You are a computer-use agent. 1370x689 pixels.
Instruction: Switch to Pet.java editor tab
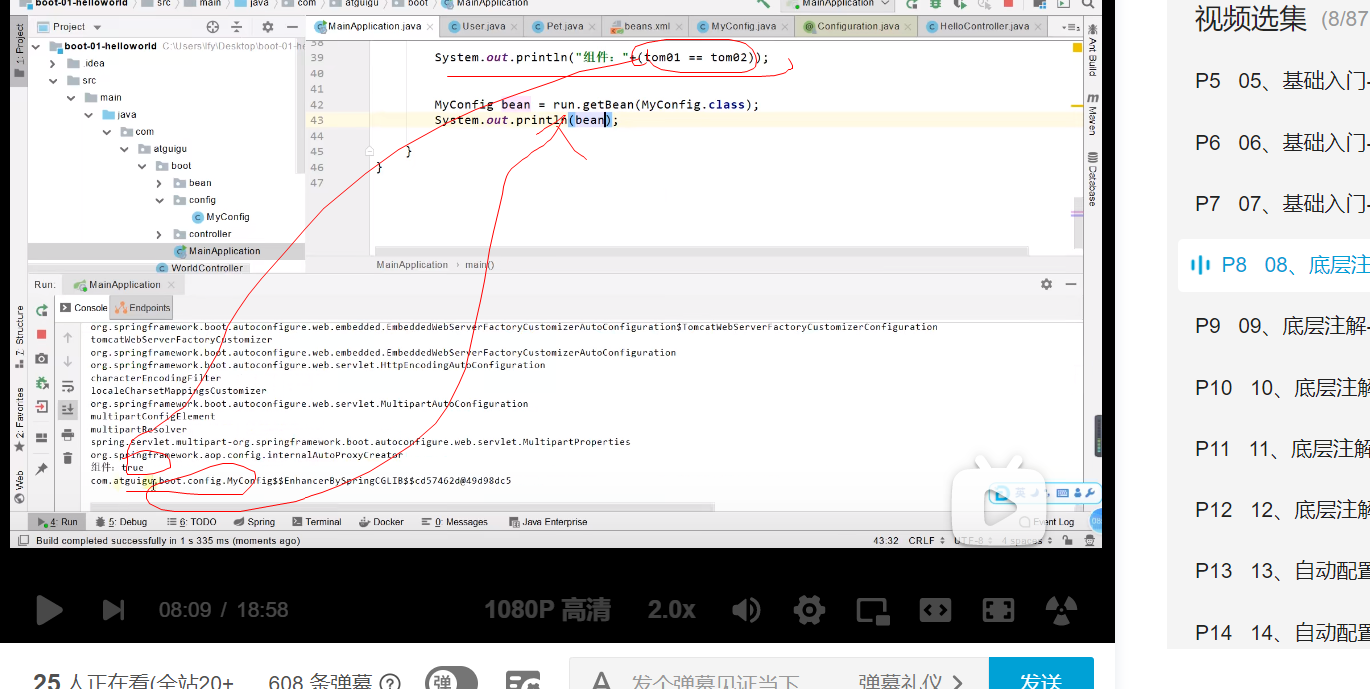click(564, 26)
